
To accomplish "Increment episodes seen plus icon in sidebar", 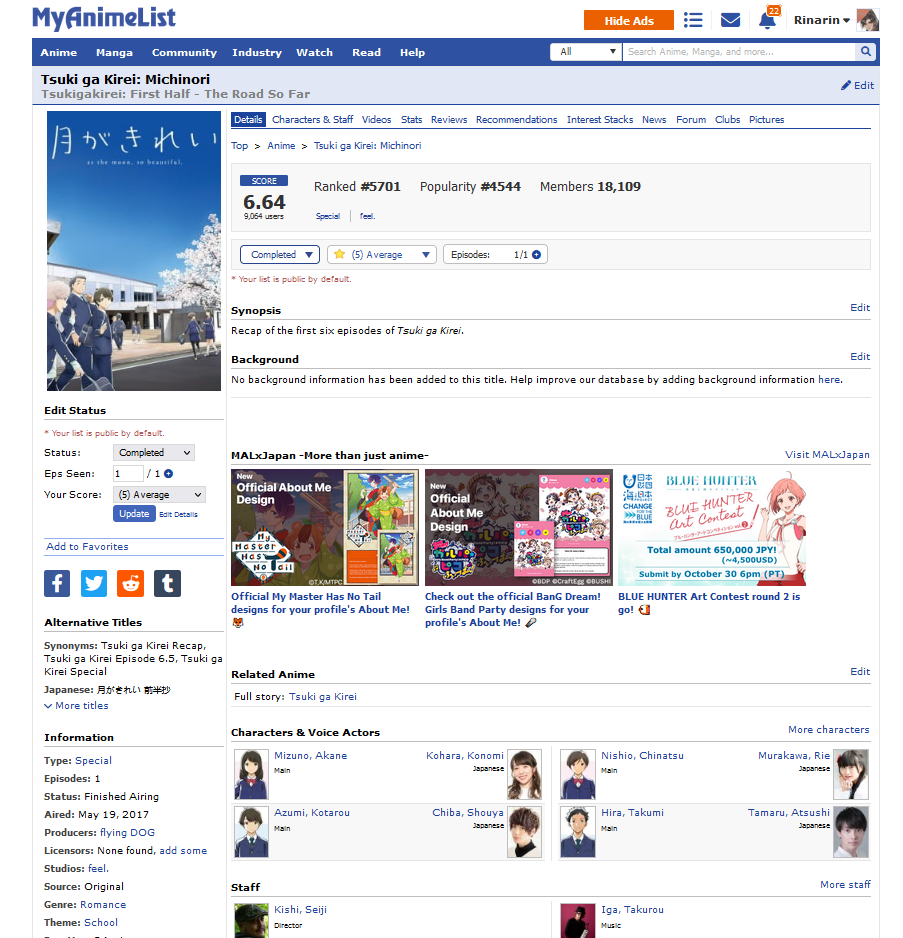I will (x=168, y=474).
